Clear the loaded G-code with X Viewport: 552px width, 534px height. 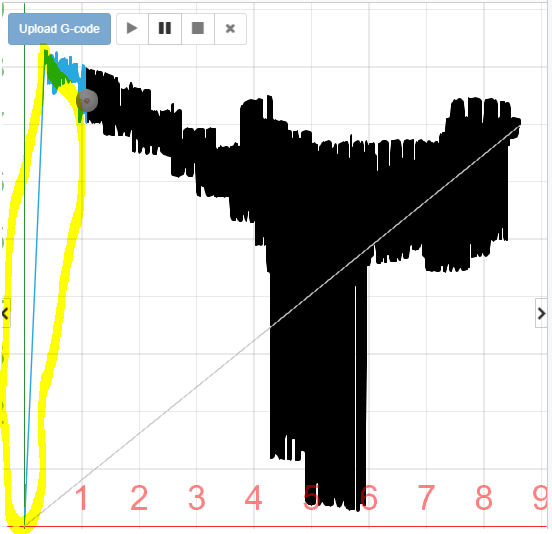pos(230,29)
